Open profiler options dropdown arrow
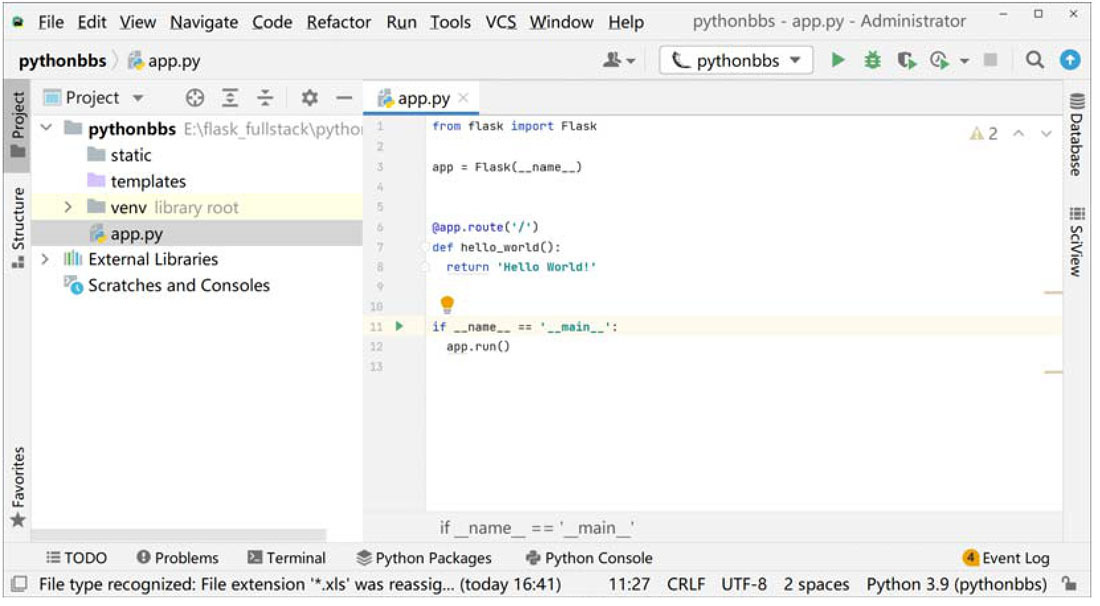Screen dimensions: 1100x606 tap(965, 61)
